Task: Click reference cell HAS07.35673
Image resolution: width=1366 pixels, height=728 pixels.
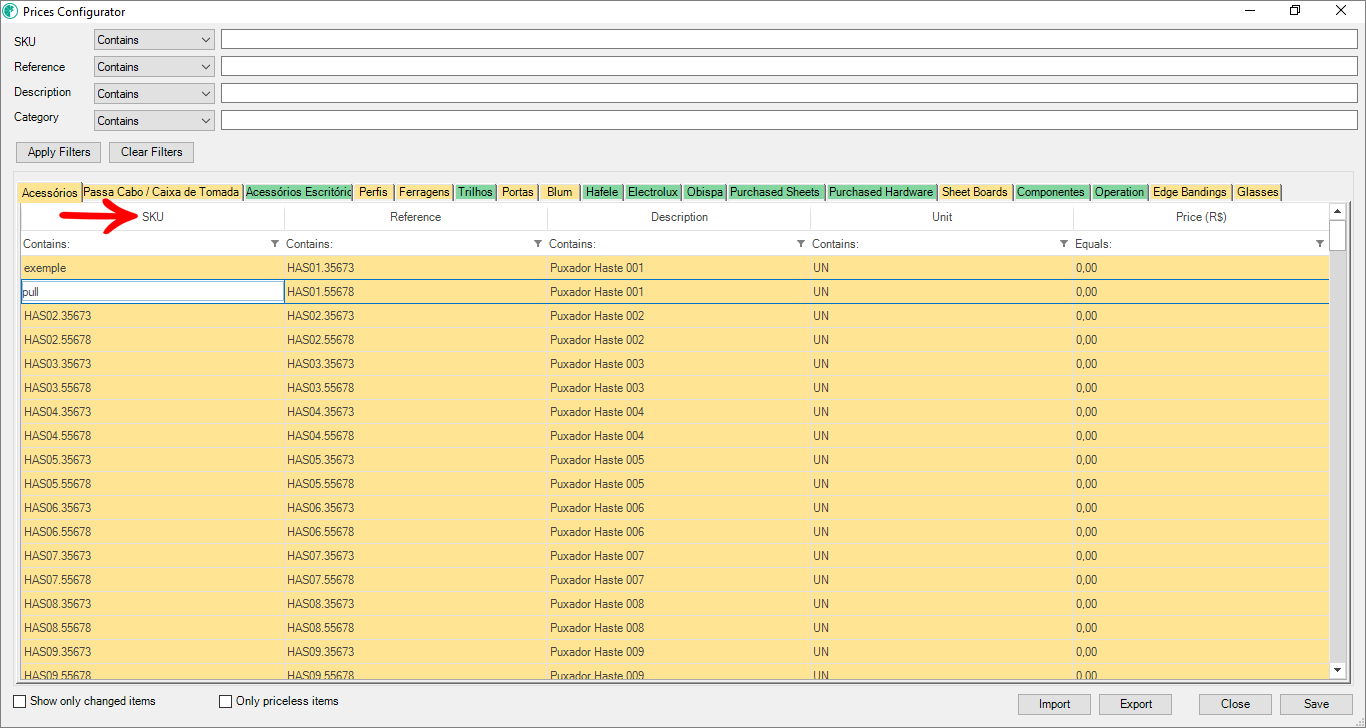Action: [416, 556]
